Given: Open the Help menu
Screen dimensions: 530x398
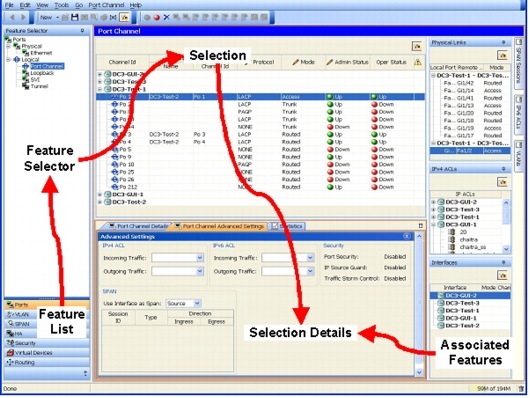Looking at the screenshot, I should (136, 5).
